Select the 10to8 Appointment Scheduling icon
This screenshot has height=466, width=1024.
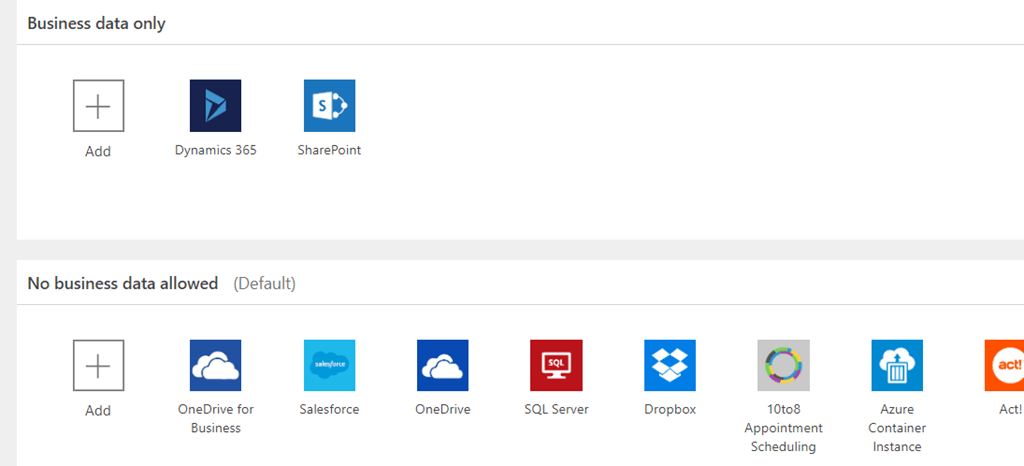click(x=784, y=365)
